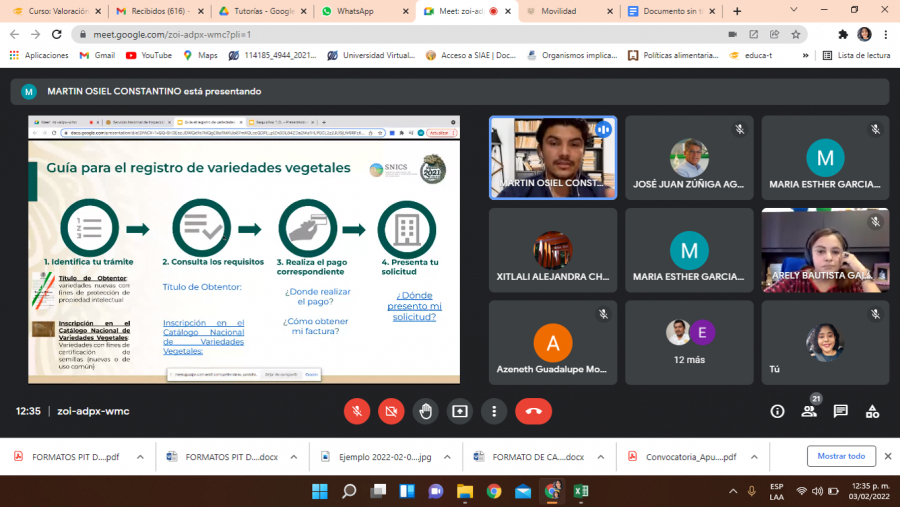Open the chat with everyone panel
The width and height of the screenshot is (900, 507).
[x=840, y=411]
